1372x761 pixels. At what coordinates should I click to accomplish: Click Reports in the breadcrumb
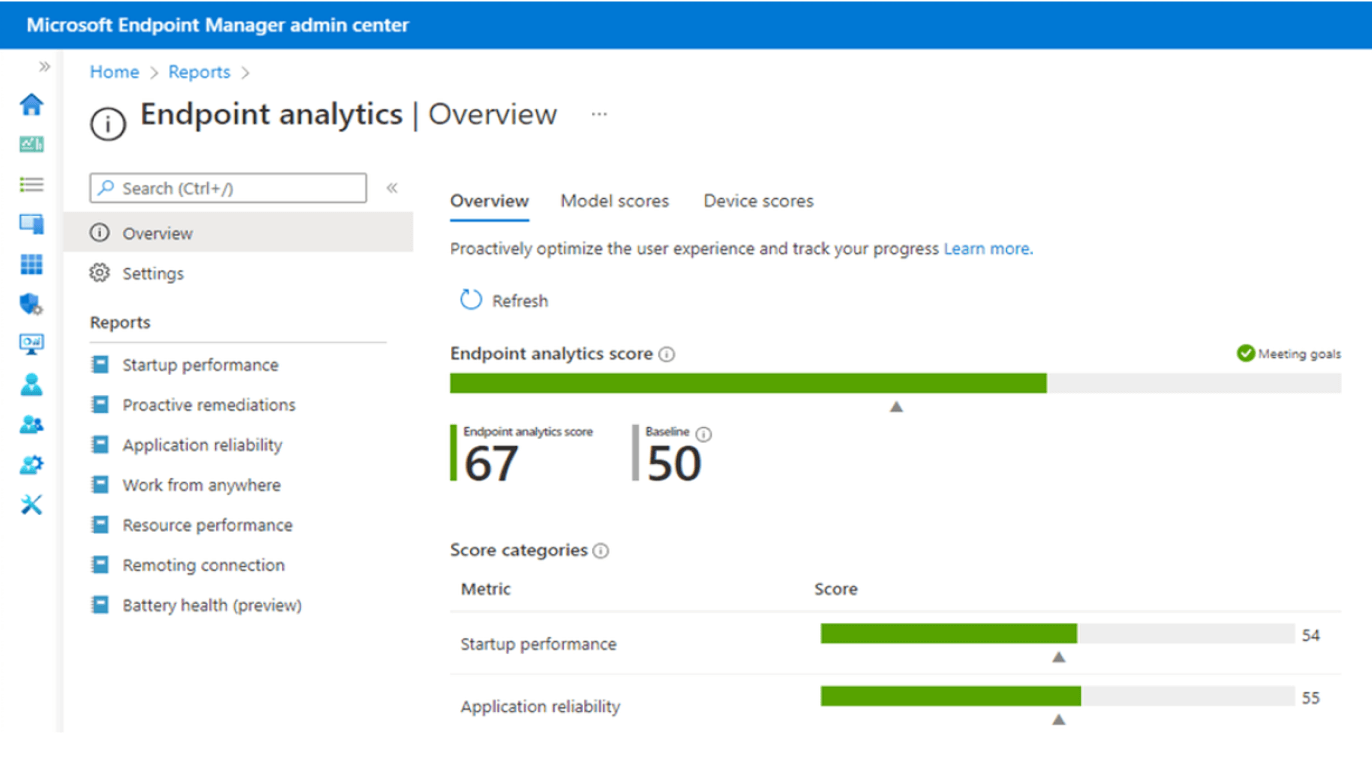[x=199, y=72]
